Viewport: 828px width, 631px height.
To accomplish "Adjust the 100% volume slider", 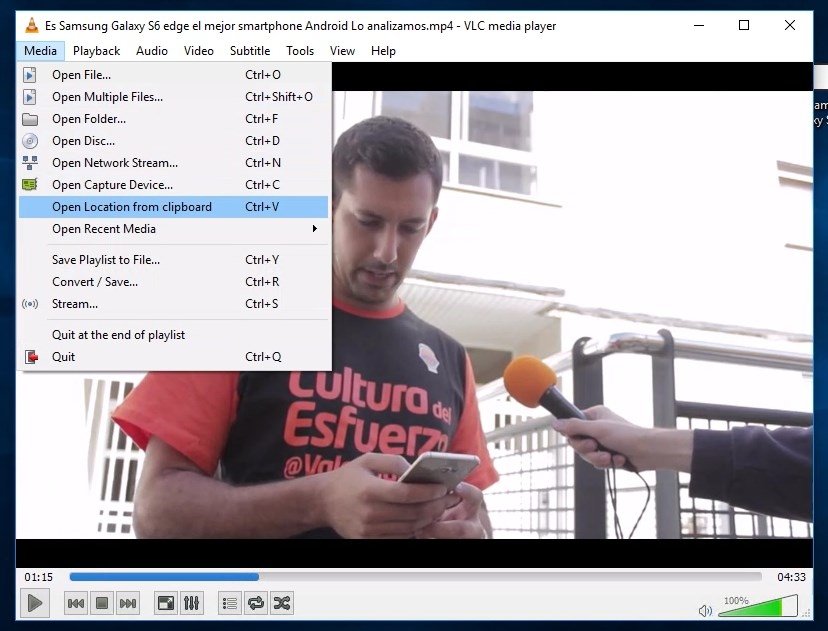I will click(758, 606).
